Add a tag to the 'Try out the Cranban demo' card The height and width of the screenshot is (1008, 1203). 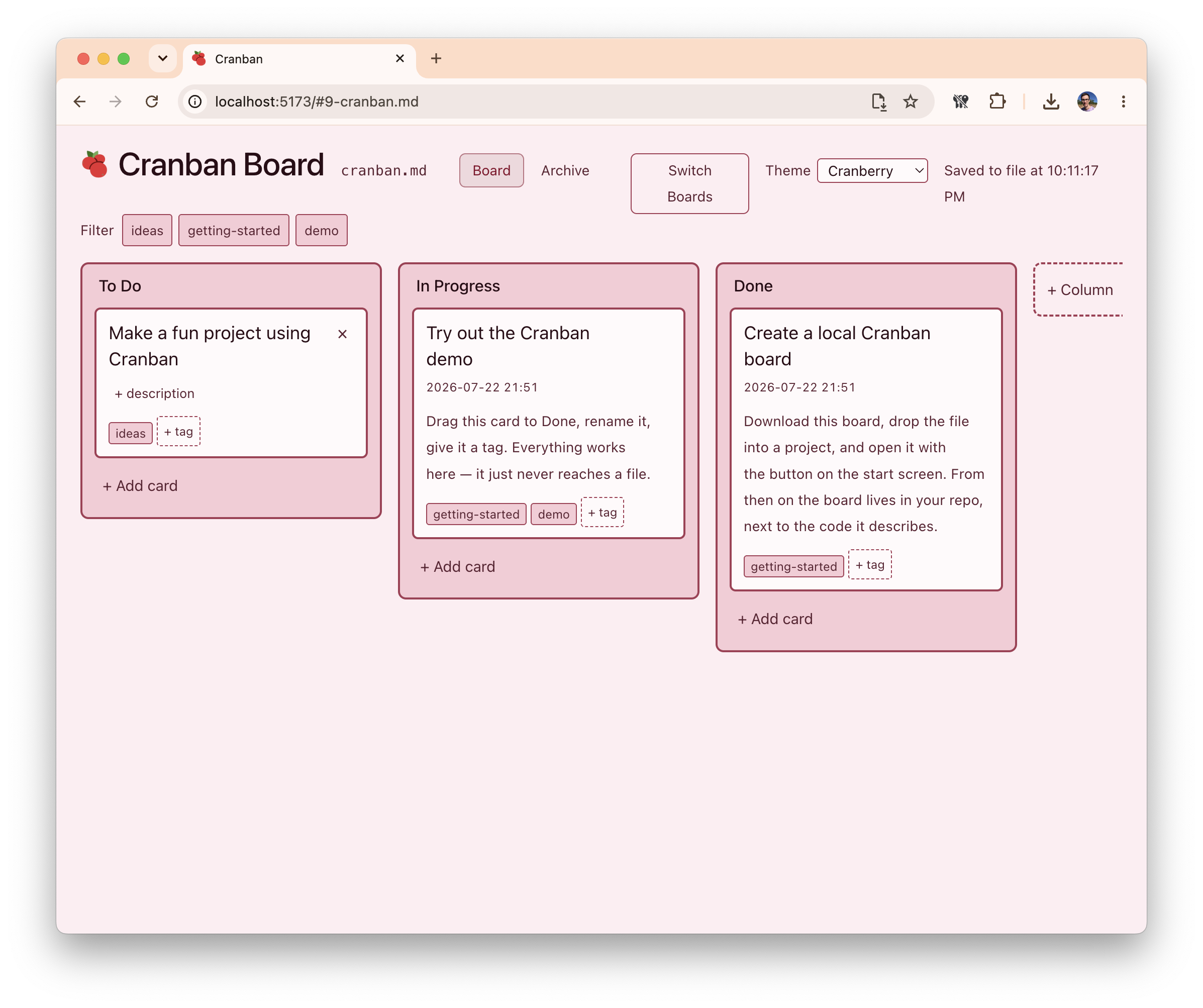click(602, 512)
